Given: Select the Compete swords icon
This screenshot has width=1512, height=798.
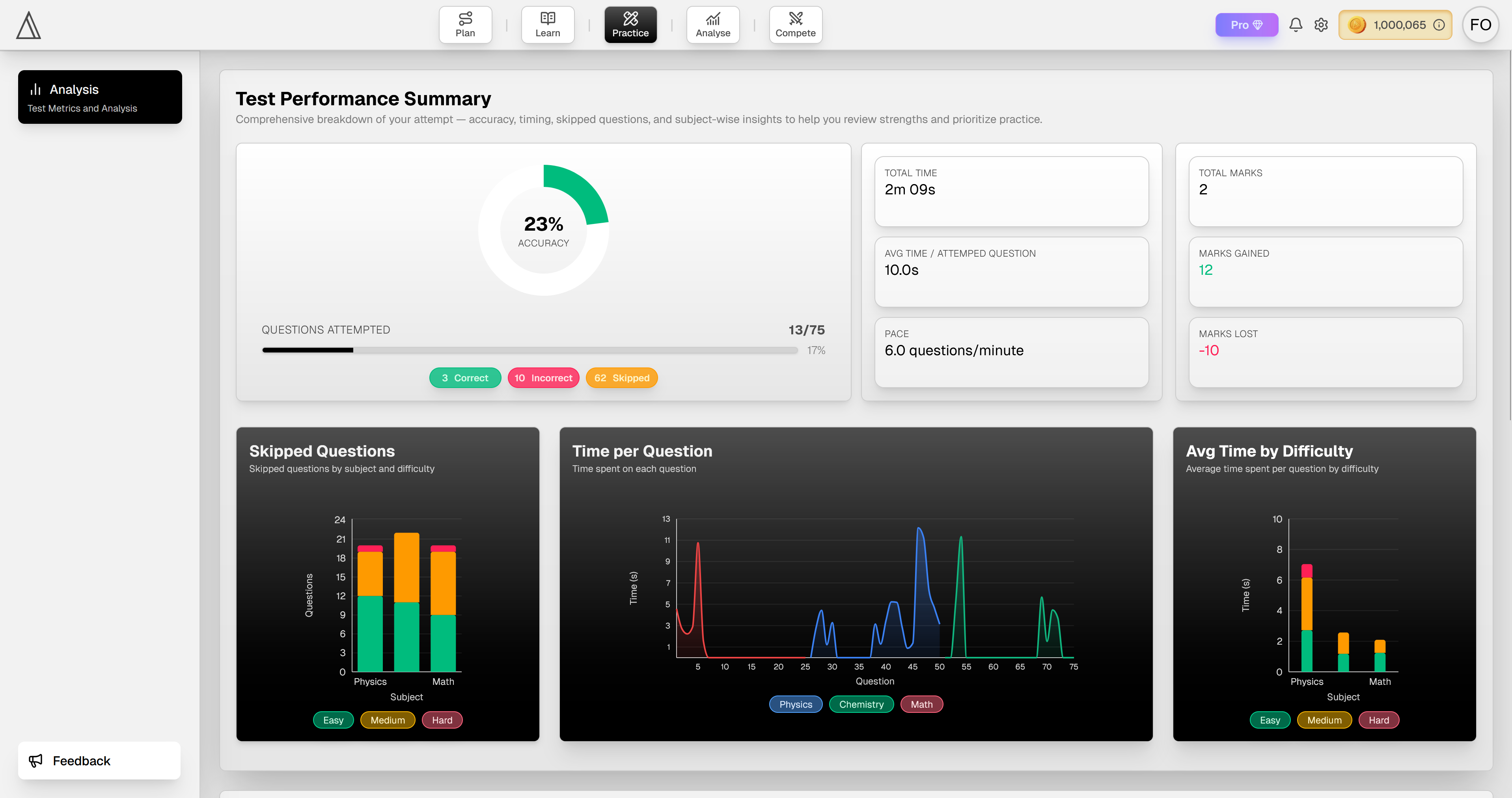Looking at the screenshot, I should tap(795, 18).
